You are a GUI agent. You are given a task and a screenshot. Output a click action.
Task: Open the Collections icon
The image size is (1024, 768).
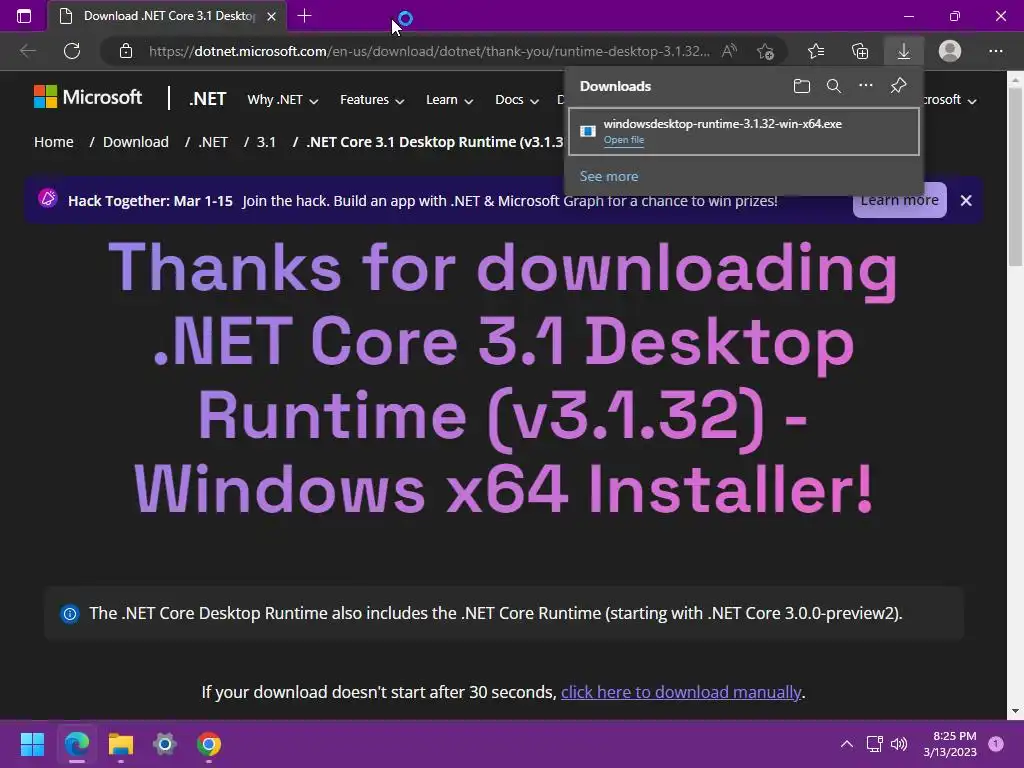pyautogui.click(x=860, y=51)
